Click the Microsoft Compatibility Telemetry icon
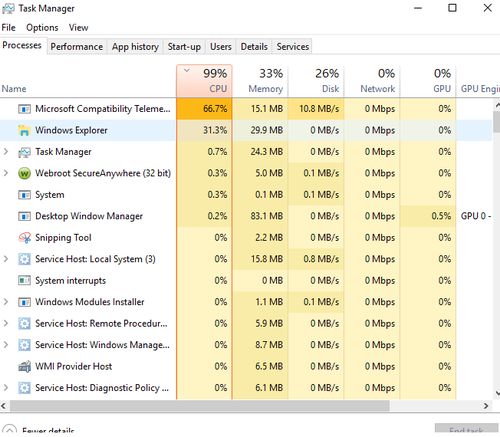The height and width of the screenshot is (437, 500). click(24, 109)
